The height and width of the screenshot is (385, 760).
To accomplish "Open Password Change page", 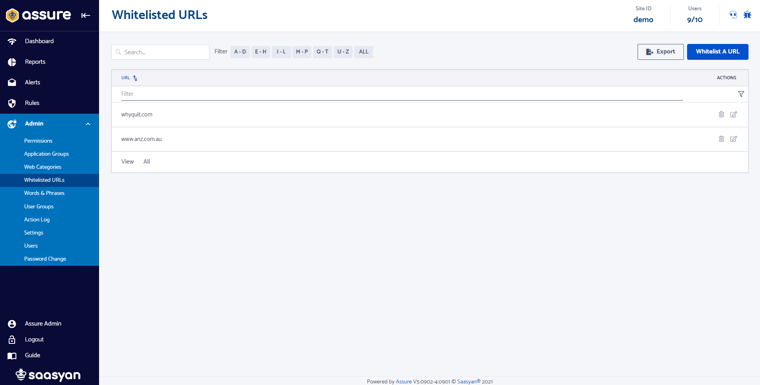I will tap(45, 259).
